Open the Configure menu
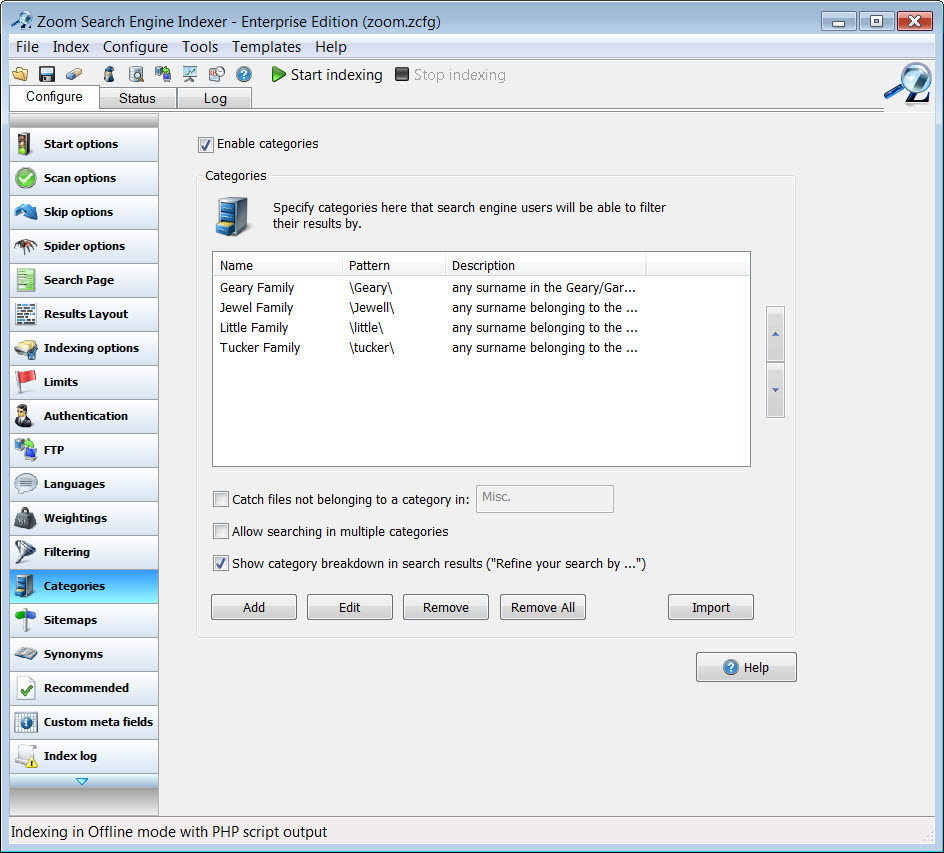The height and width of the screenshot is (853, 944). (135, 47)
